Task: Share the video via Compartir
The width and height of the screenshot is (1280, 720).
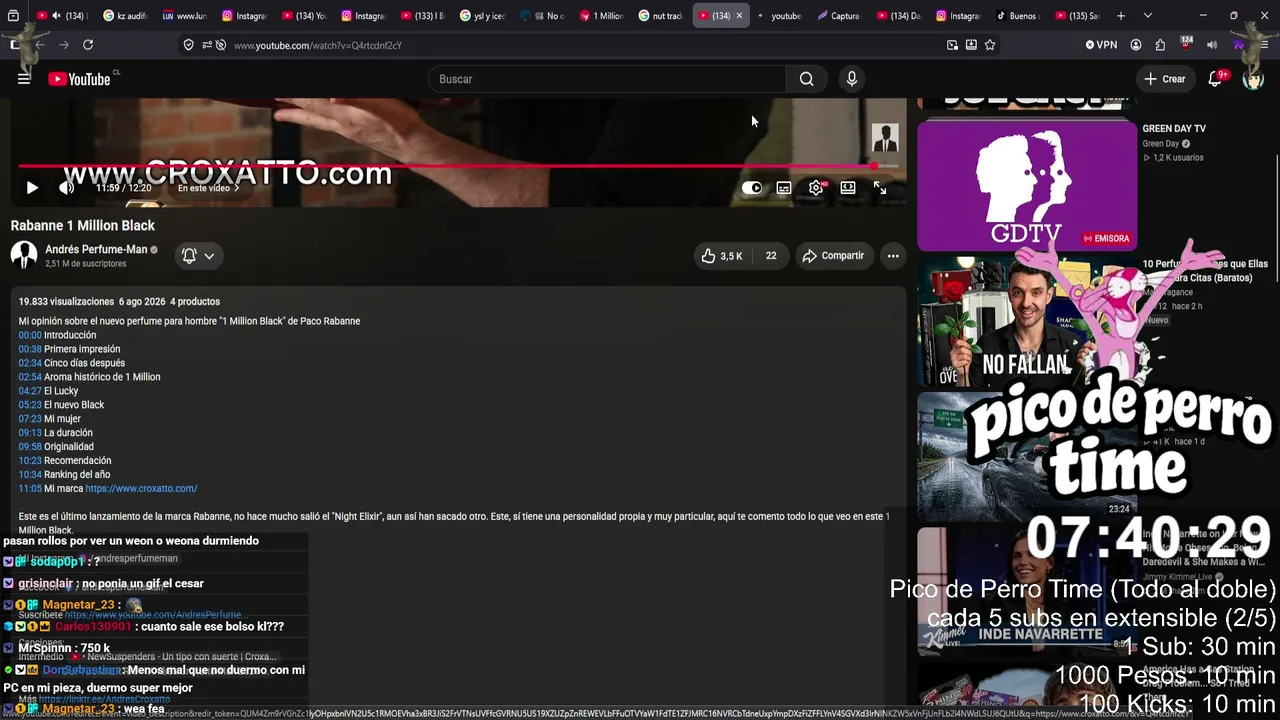Action: click(x=833, y=256)
